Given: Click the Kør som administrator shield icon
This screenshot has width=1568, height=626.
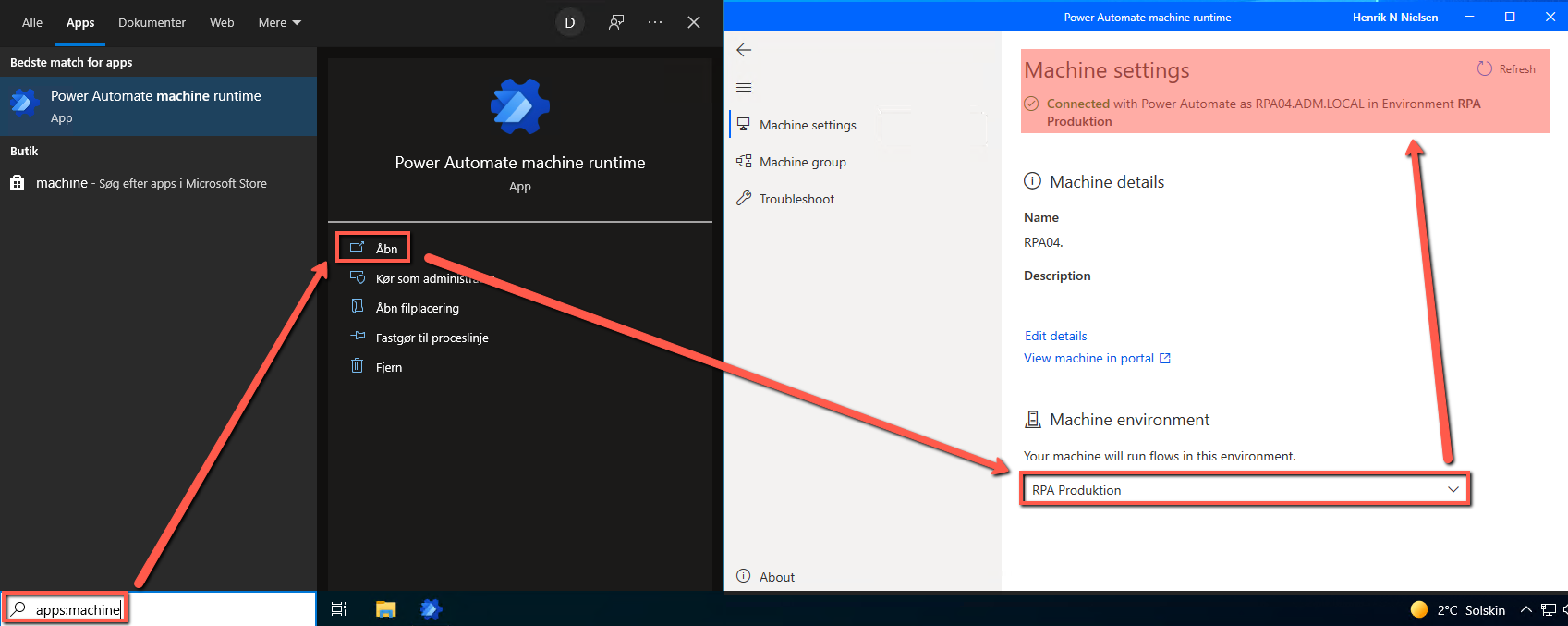Looking at the screenshot, I should tap(358, 277).
